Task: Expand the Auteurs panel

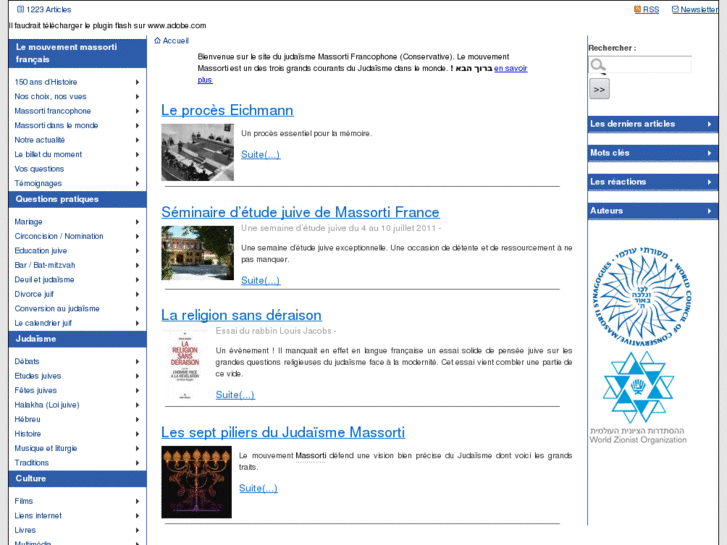Action: coord(652,211)
